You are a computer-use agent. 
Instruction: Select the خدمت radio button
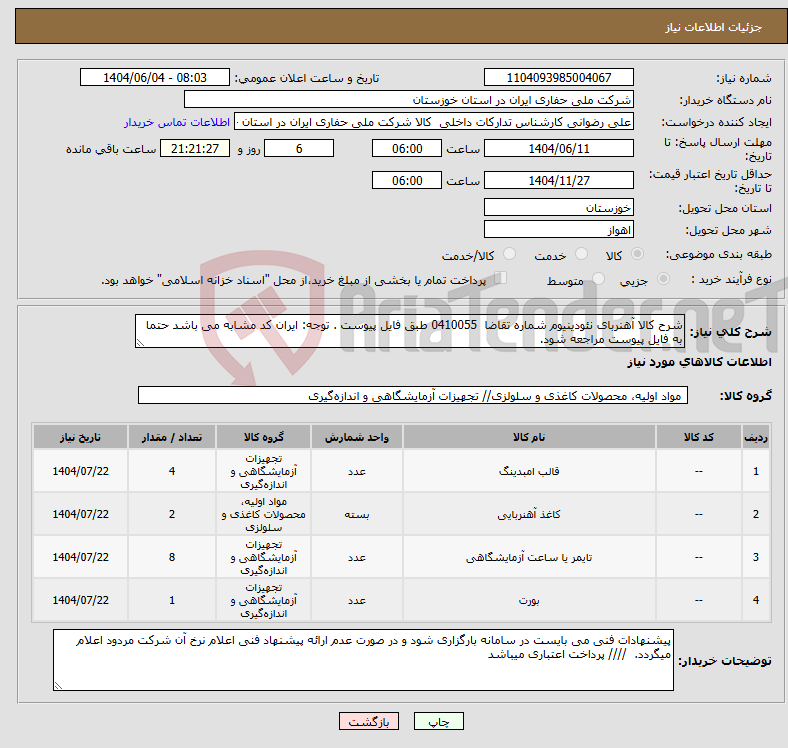(x=581, y=254)
